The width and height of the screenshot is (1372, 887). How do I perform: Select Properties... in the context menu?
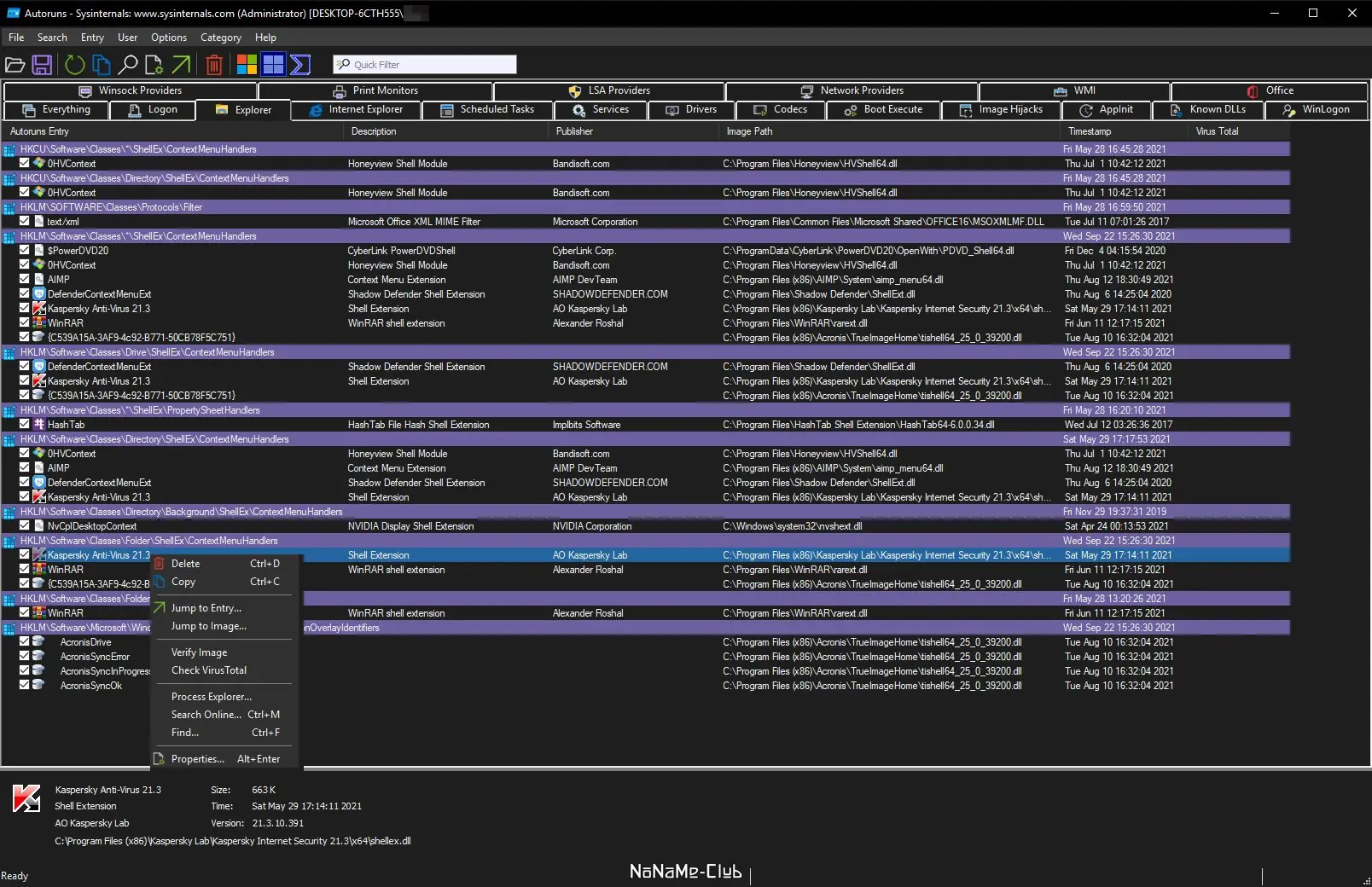coord(198,759)
